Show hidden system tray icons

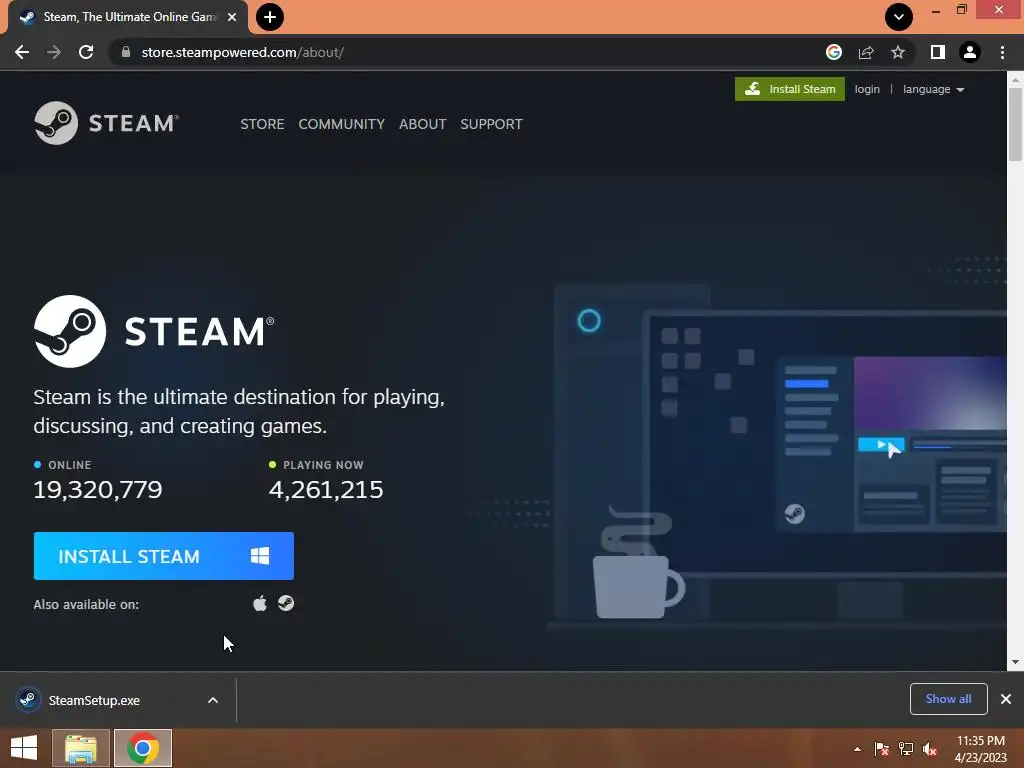click(857, 749)
